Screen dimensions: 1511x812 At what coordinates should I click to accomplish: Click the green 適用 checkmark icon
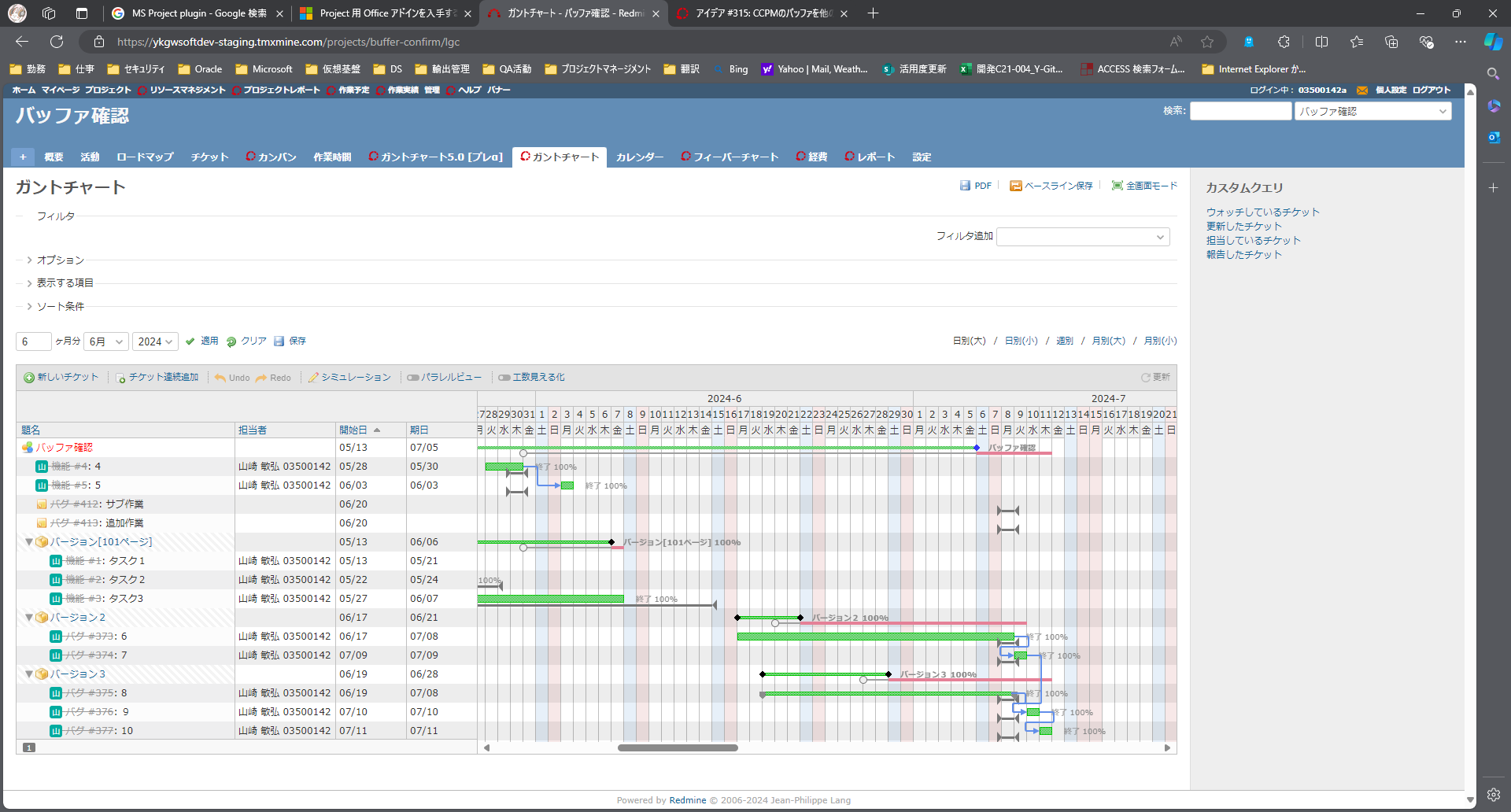tap(190, 341)
